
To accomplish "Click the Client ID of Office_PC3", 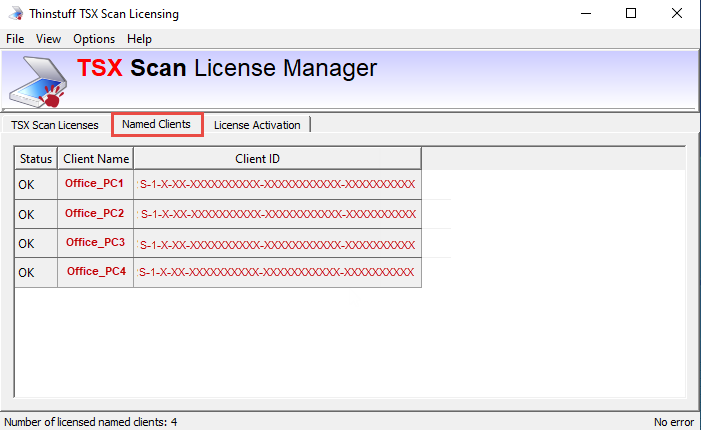I will click(x=277, y=245).
